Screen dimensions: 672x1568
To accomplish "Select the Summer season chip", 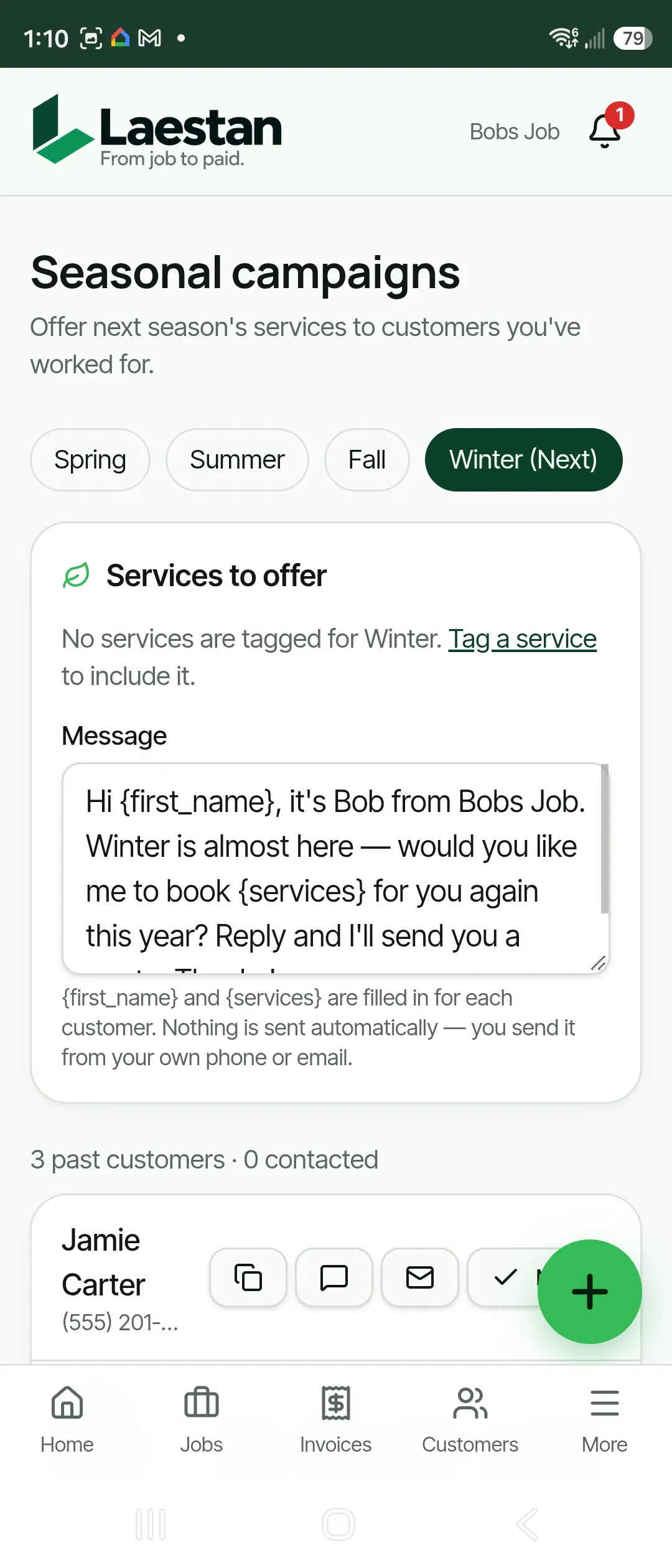I will 237,460.
